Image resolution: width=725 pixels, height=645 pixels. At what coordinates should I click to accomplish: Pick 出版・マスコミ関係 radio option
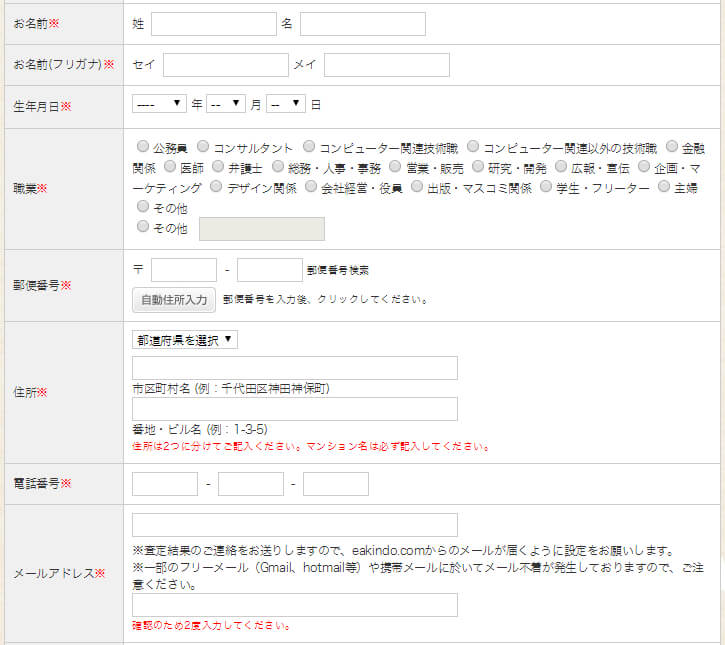click(x=417, y=186)
